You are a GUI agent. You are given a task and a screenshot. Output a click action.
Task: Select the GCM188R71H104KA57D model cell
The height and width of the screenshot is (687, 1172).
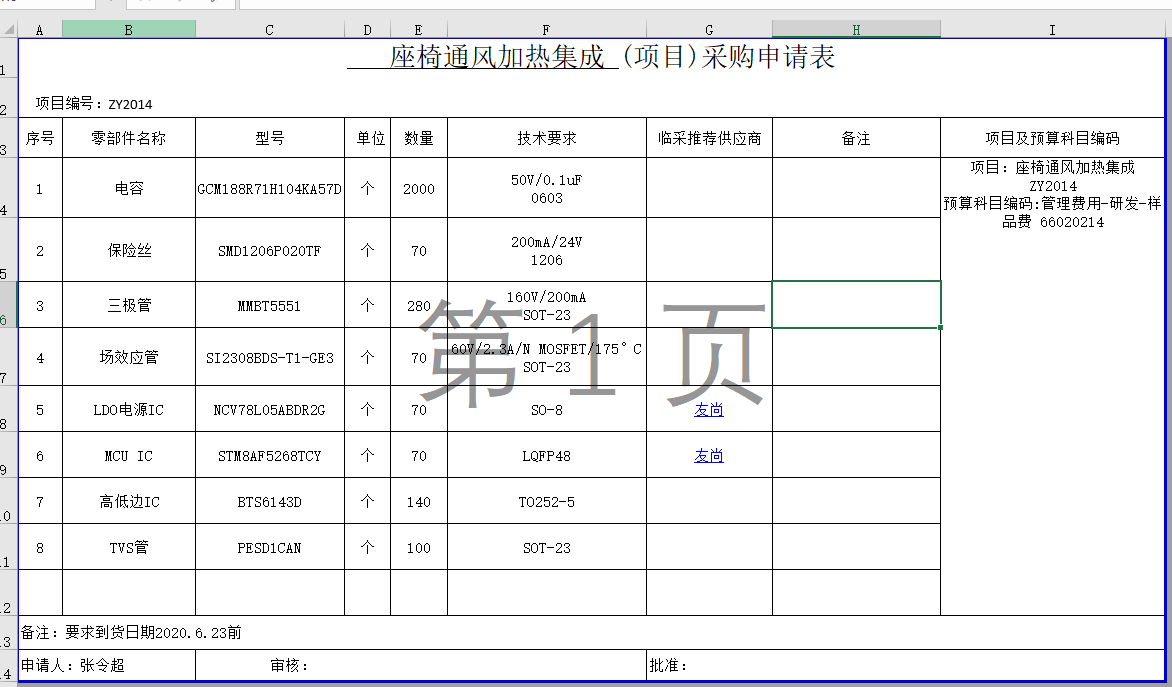[270, 188]
